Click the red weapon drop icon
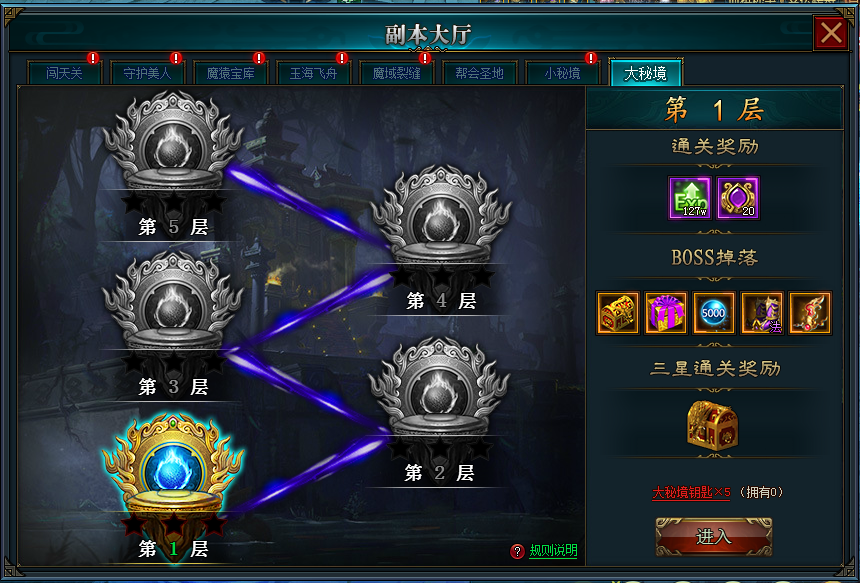Viewport: 860px width, 583px height. [x=810, y=313]
